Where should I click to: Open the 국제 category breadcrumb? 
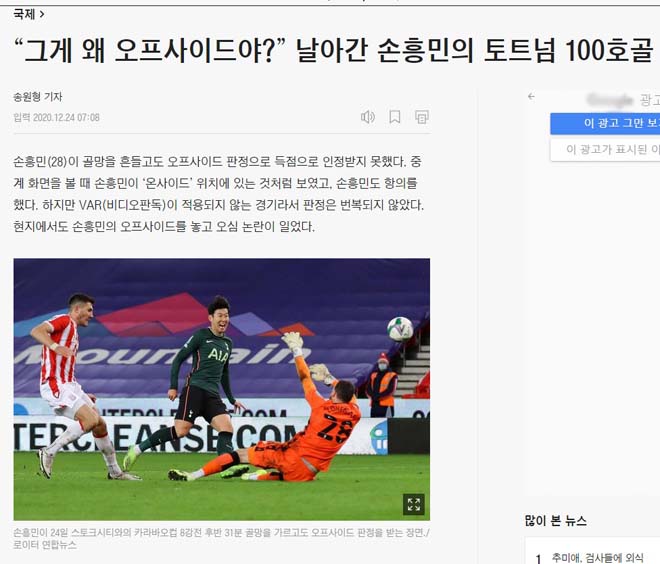click(x=24, y=14)
